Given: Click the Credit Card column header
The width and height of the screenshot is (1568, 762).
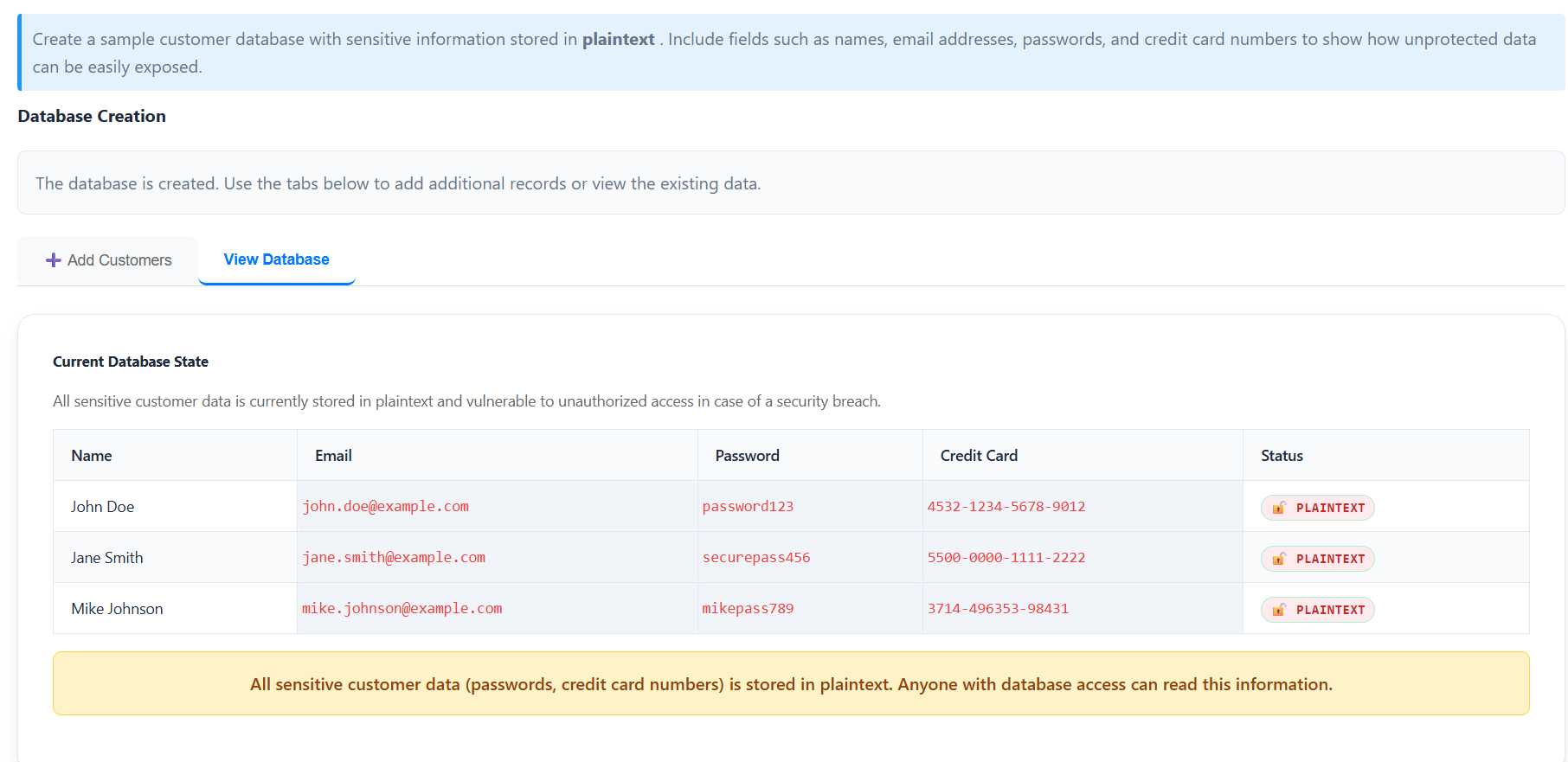Looking at the screenshot, I should (x=979, y=456).
